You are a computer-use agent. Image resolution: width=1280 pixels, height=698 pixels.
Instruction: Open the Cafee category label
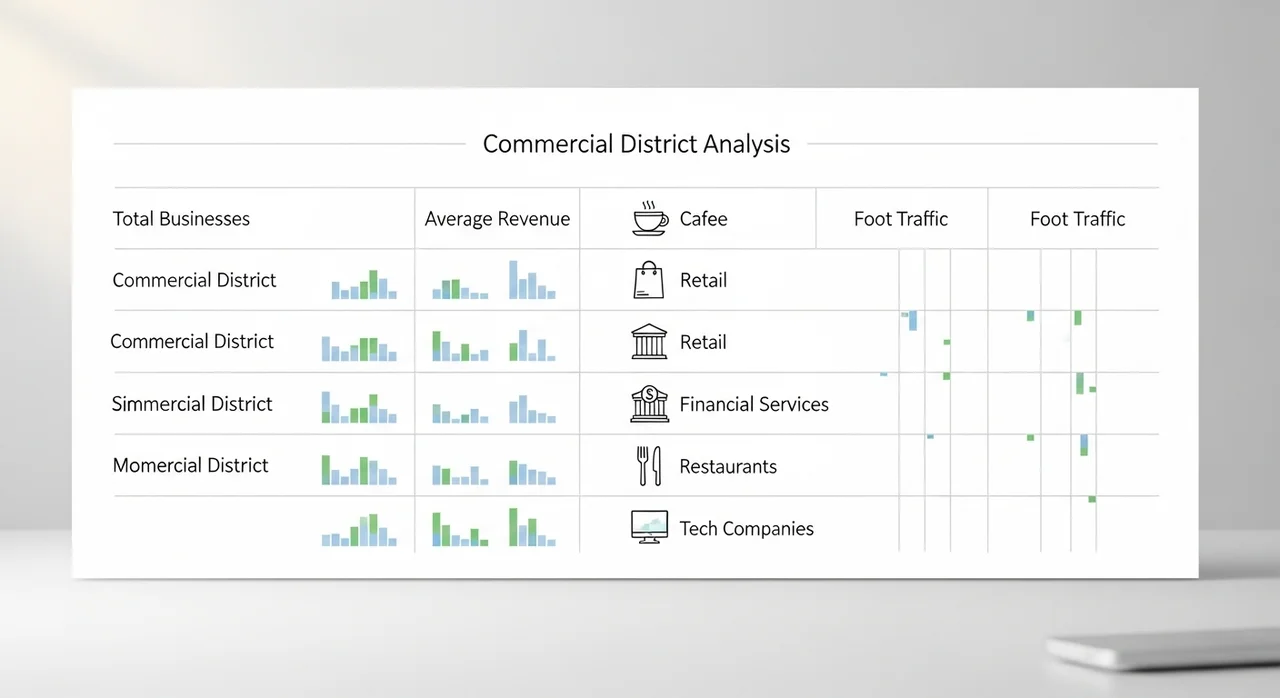(x=703, y=219)
